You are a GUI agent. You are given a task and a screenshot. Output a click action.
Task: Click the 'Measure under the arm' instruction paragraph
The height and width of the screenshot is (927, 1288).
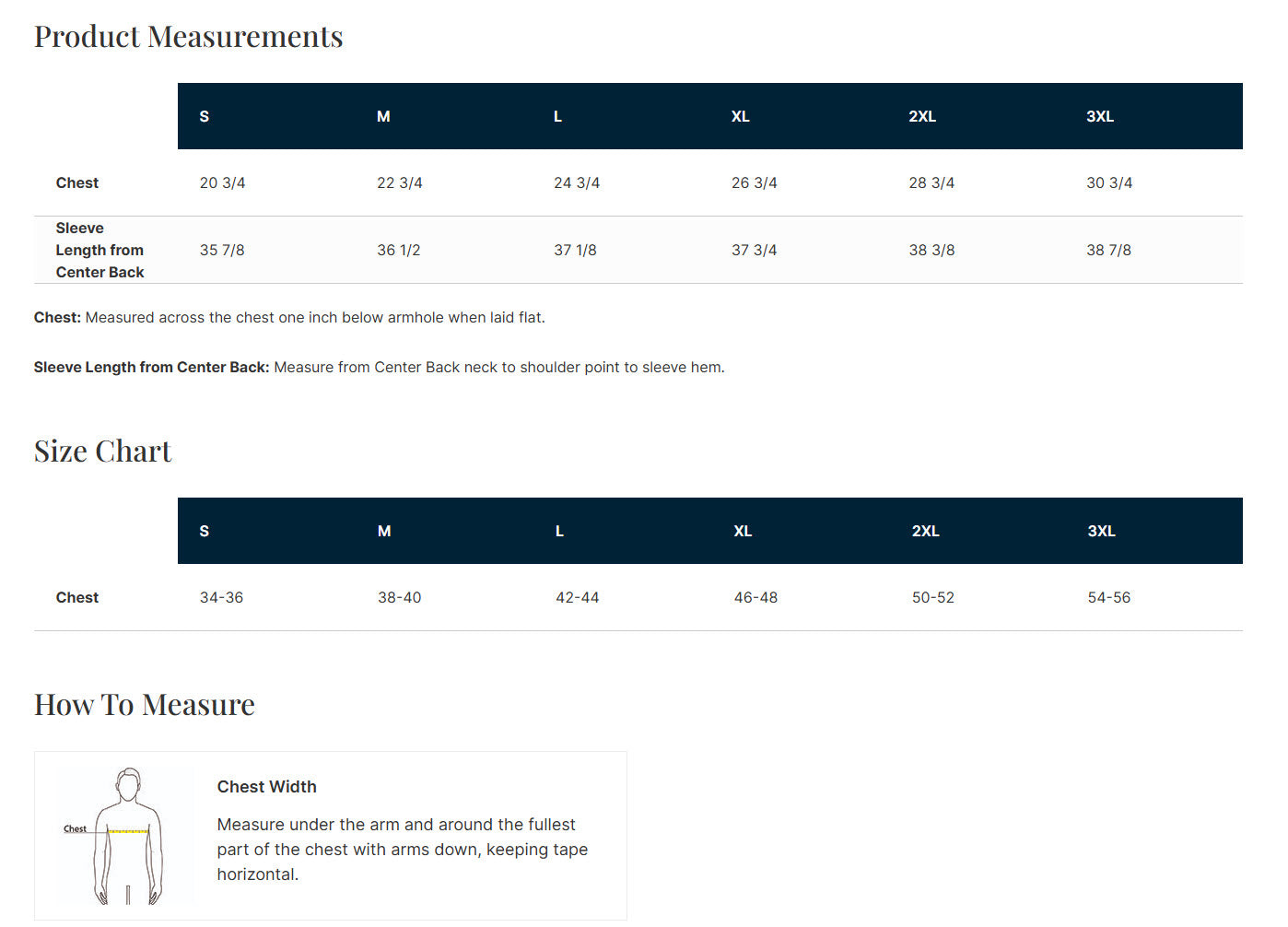tap(402, 849)
